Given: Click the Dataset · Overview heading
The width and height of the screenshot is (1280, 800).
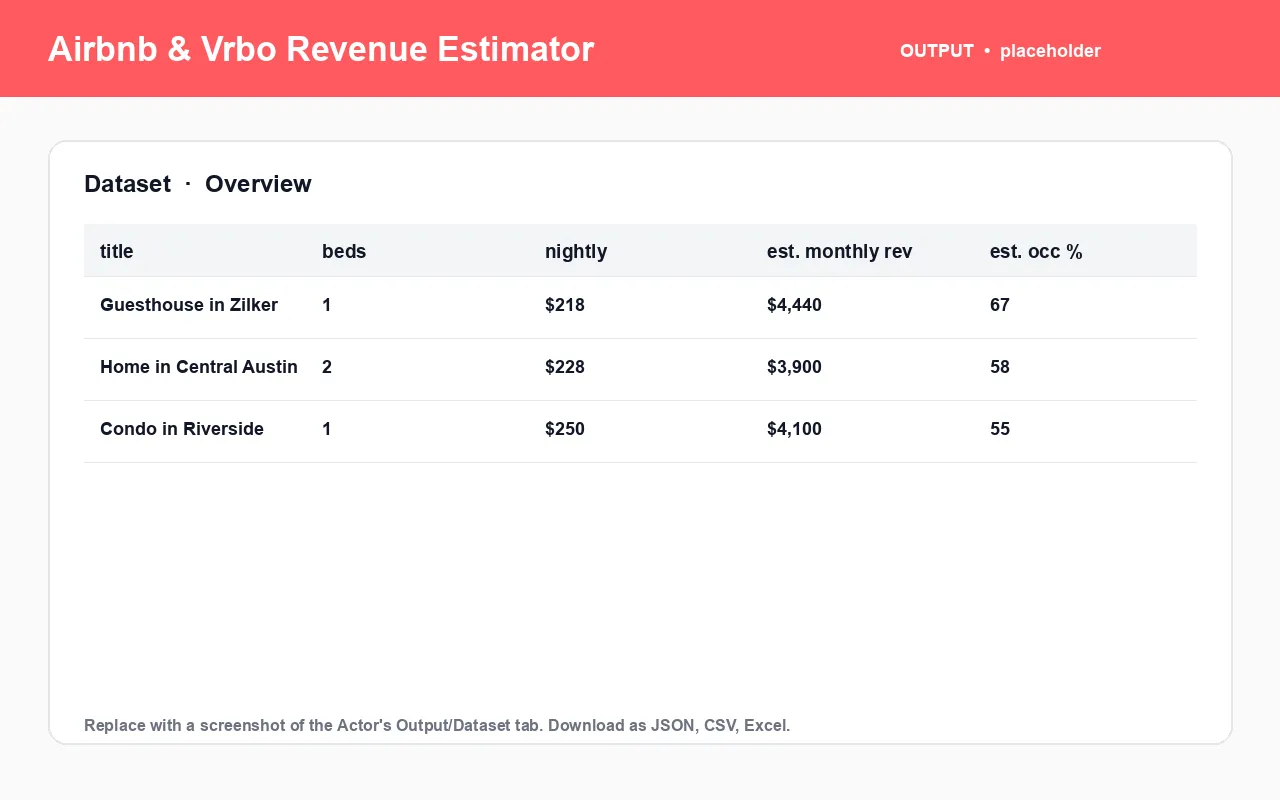Looking at the screenshot, I should tap(198, 184).
